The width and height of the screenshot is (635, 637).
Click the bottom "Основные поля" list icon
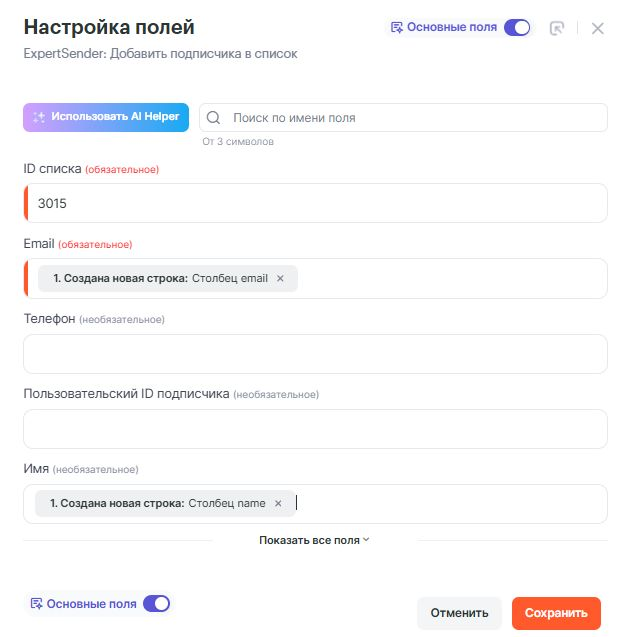[x=36, y=603]
